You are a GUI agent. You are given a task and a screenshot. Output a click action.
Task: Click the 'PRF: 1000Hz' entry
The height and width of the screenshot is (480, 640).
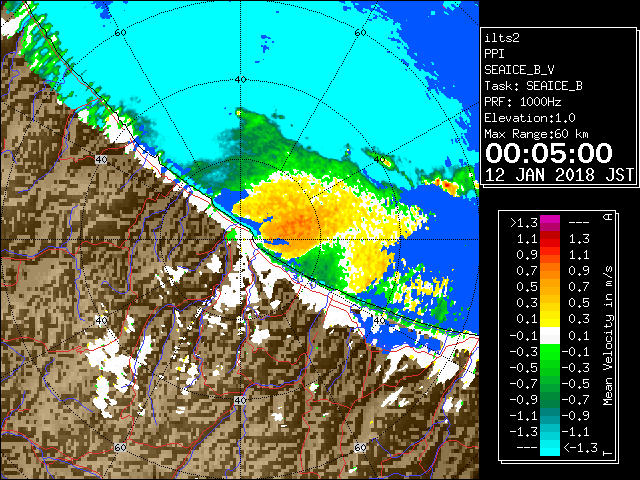coord(523,102)
